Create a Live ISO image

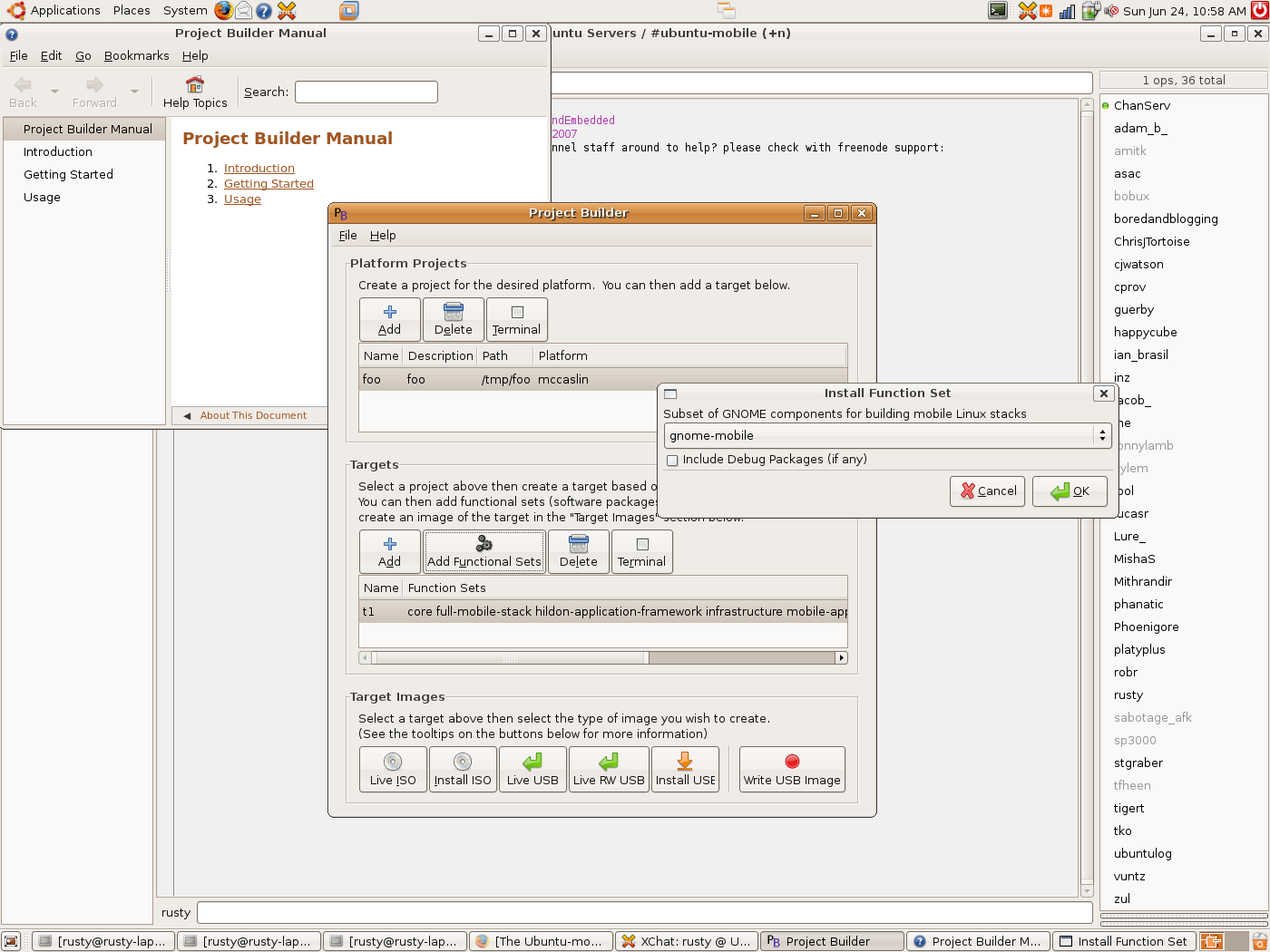click(393, 770)
